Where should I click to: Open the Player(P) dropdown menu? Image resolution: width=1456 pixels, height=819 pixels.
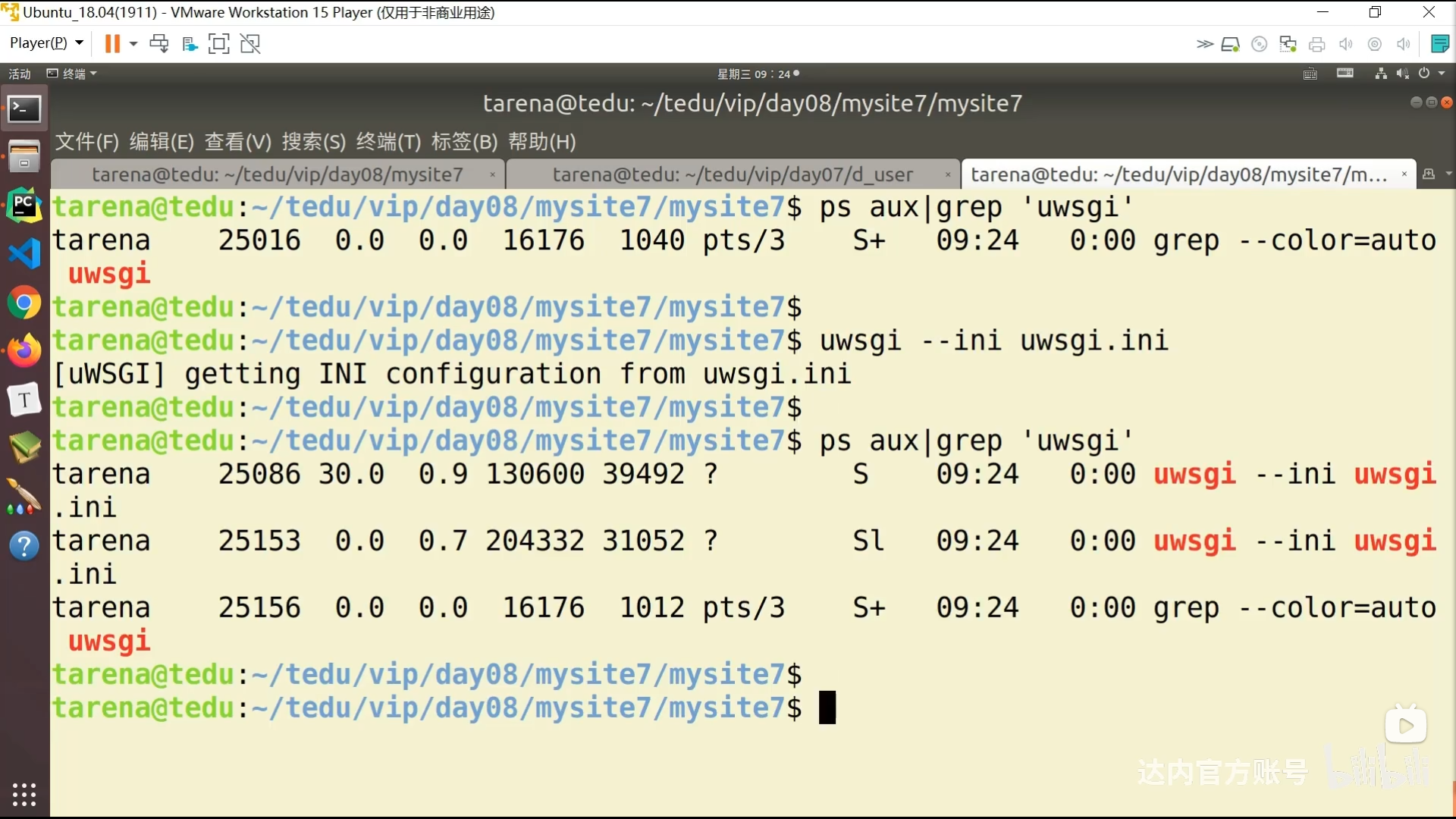[45, 43]
